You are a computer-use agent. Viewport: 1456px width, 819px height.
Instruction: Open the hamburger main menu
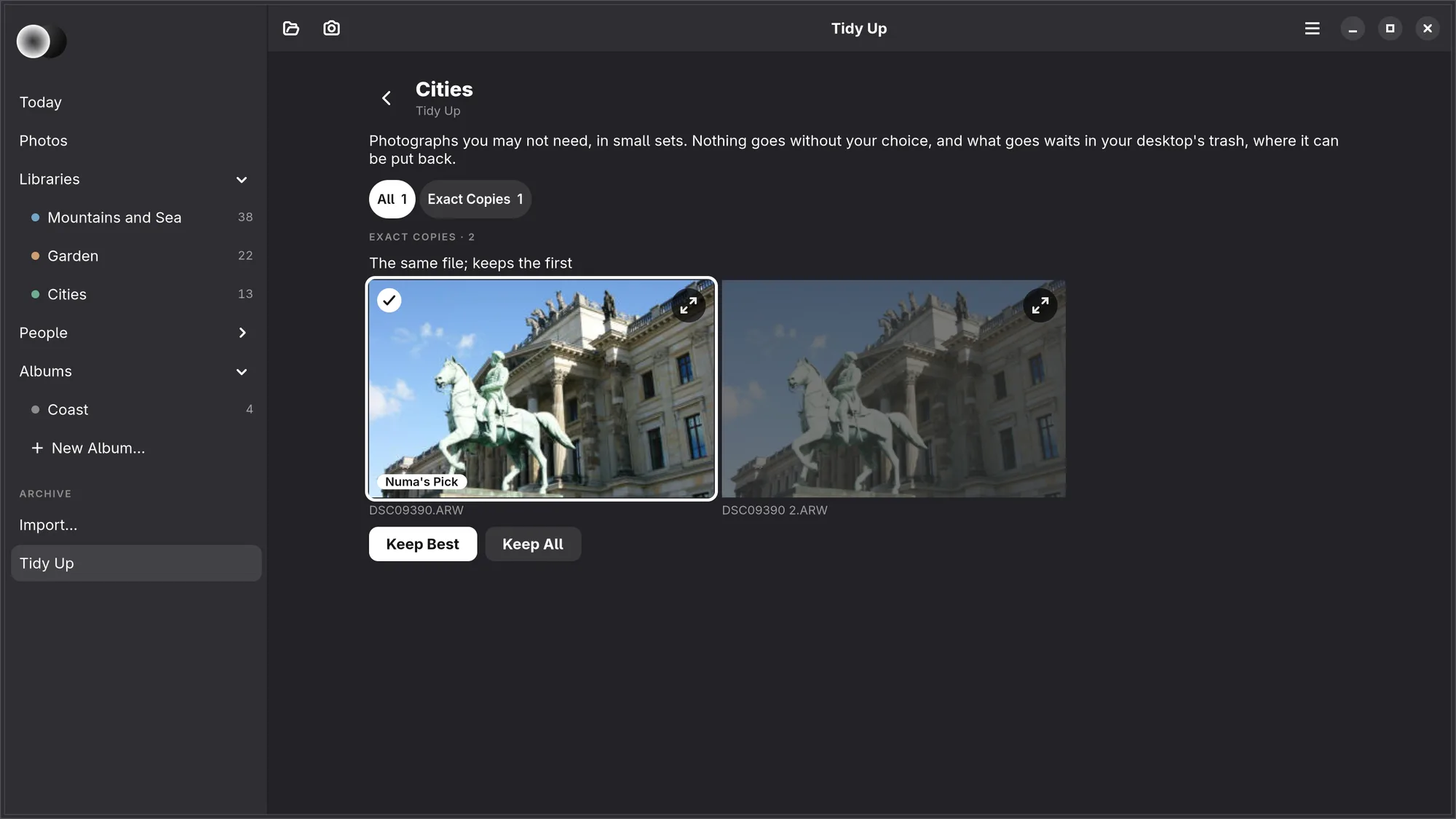click(x=1312, y=28)
